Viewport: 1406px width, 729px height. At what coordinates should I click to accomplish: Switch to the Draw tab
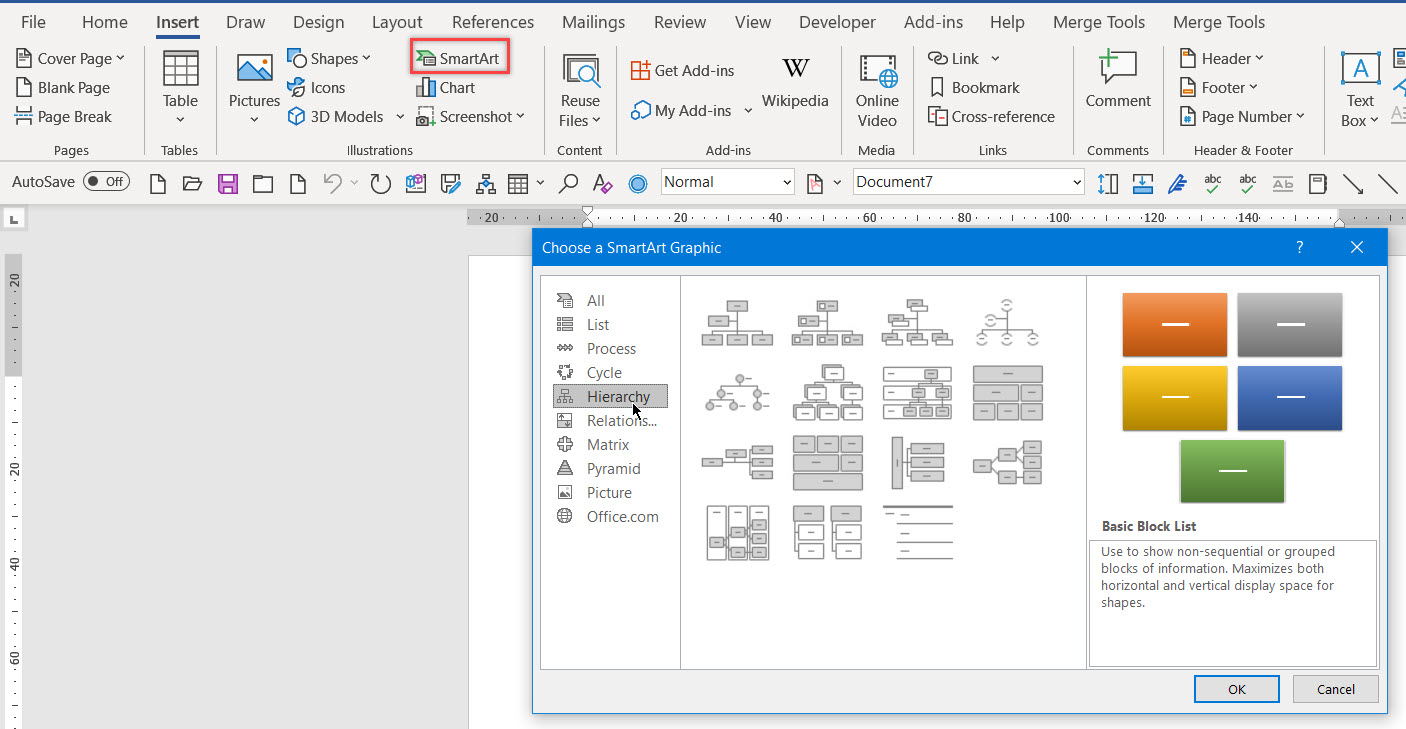[246, 22]
